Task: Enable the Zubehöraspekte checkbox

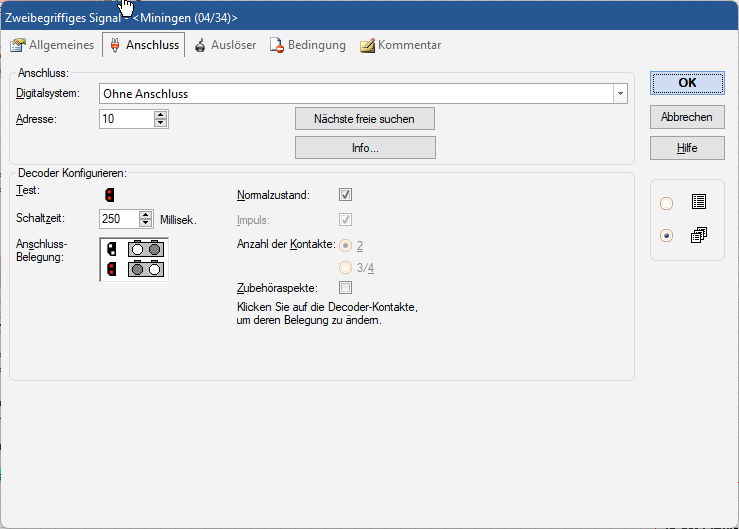Action: [x=346, y=288]
